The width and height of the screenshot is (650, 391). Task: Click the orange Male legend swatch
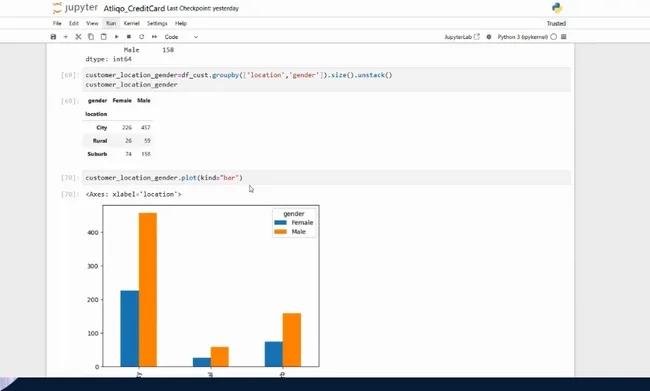[x=280, y=232]
